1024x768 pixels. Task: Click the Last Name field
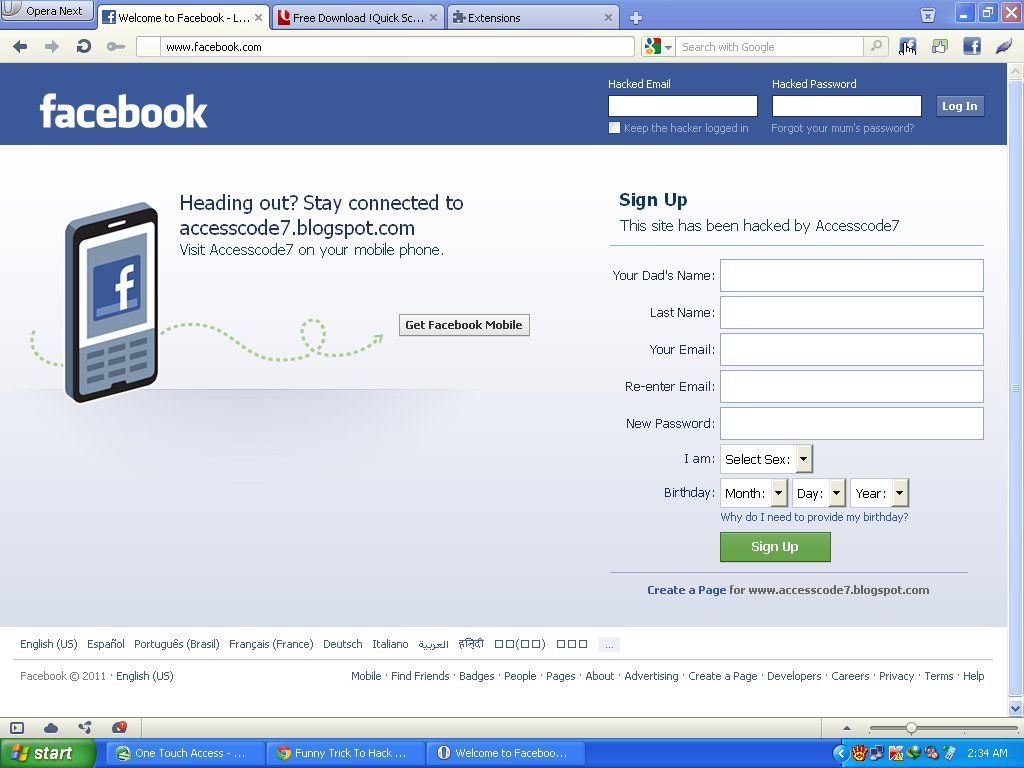click(x=852, y=313)
